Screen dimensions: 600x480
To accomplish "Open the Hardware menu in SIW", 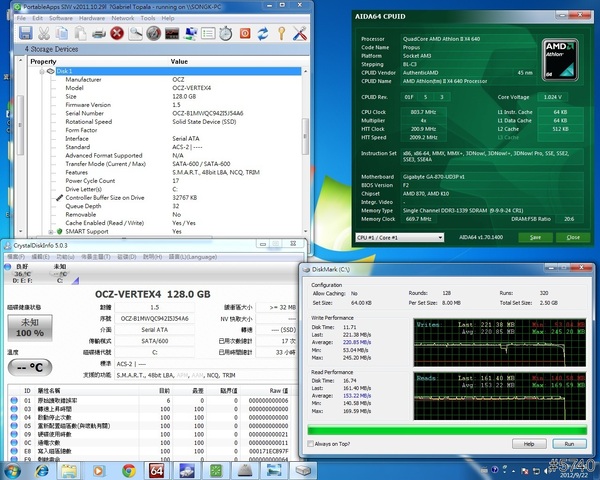I will pos(92,18).
